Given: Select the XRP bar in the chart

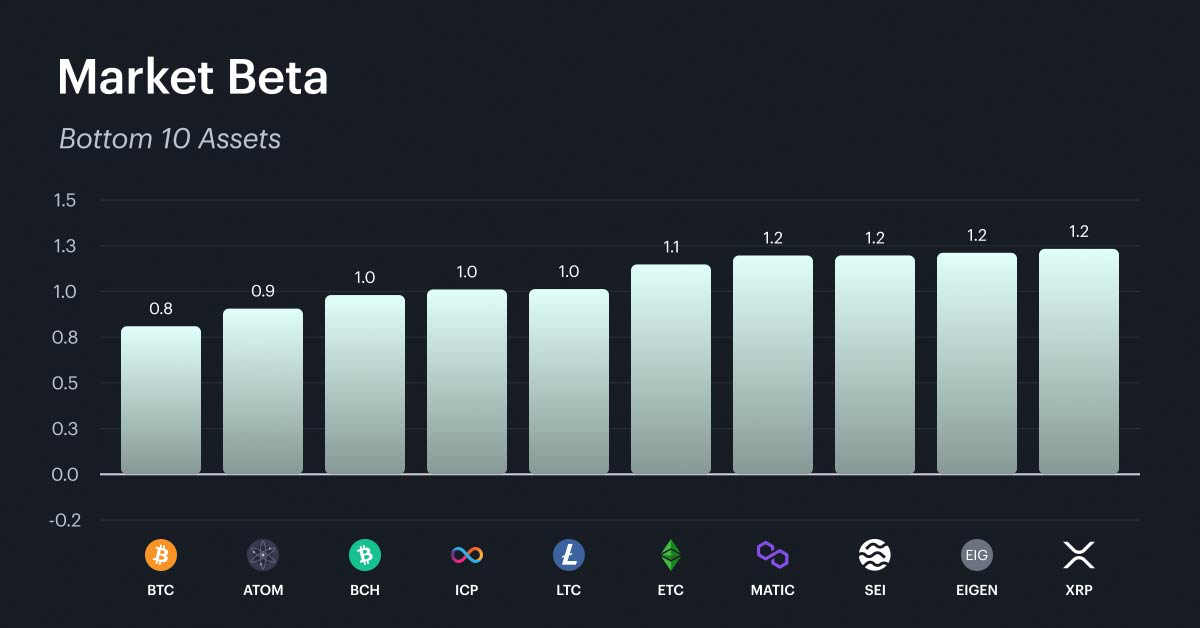Looking at the screenshot, I should point(1079,361).
